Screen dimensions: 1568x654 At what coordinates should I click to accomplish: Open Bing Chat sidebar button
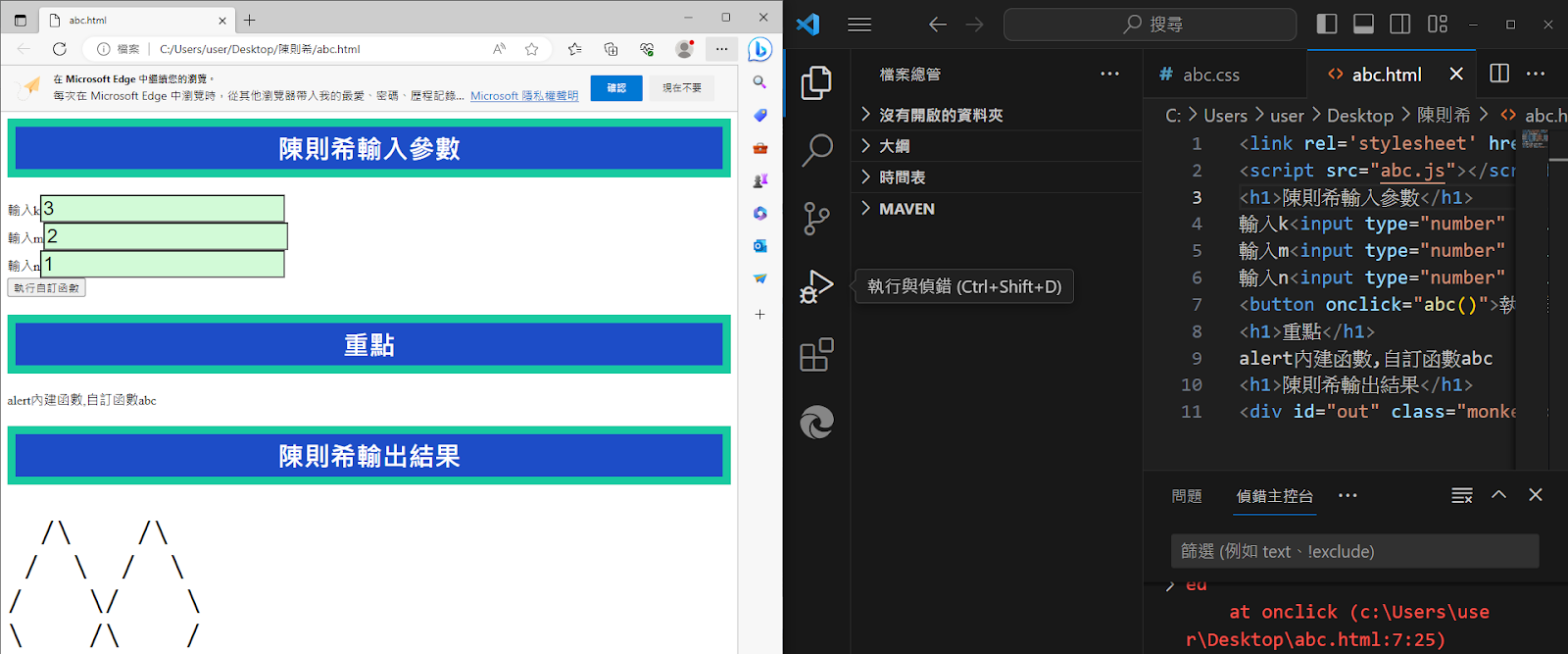[x=759, y=49]
